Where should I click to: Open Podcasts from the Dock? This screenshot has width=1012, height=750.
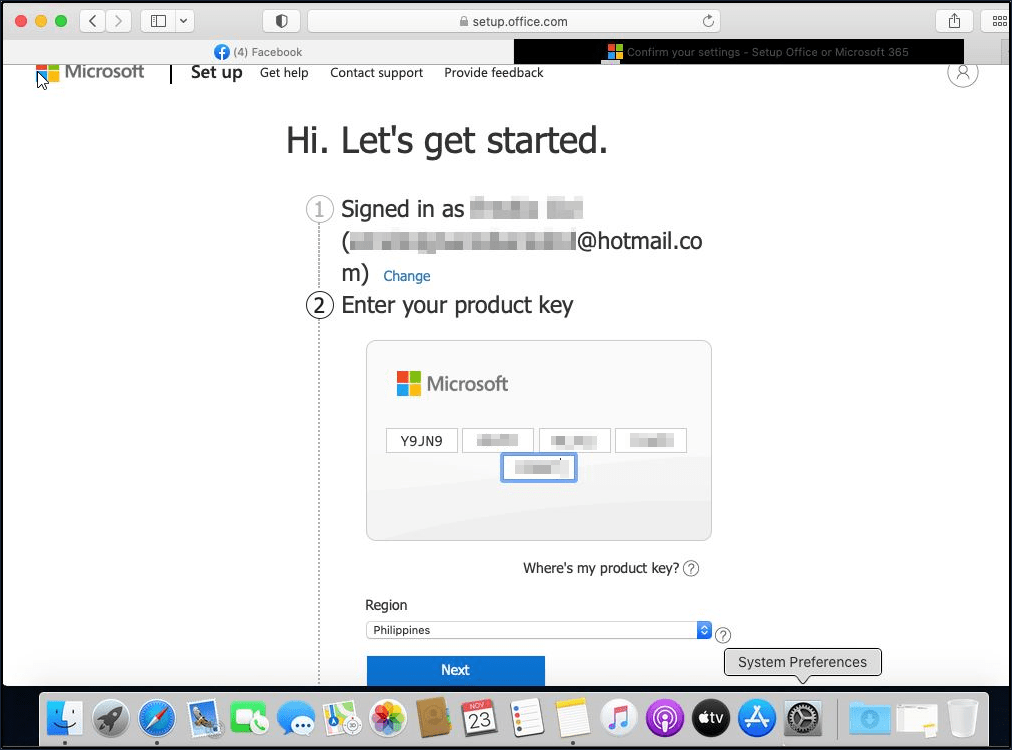pos(665,718)
